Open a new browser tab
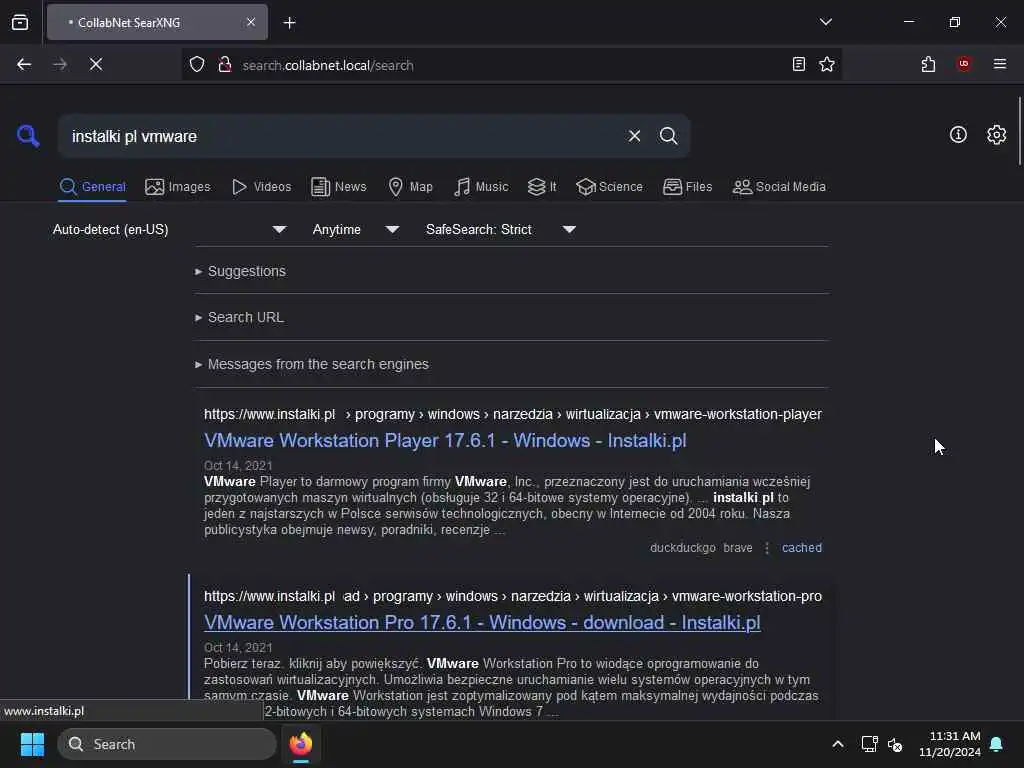This screenshot has height=768, width=1024. pyautogui.click(x=289, y=23)
